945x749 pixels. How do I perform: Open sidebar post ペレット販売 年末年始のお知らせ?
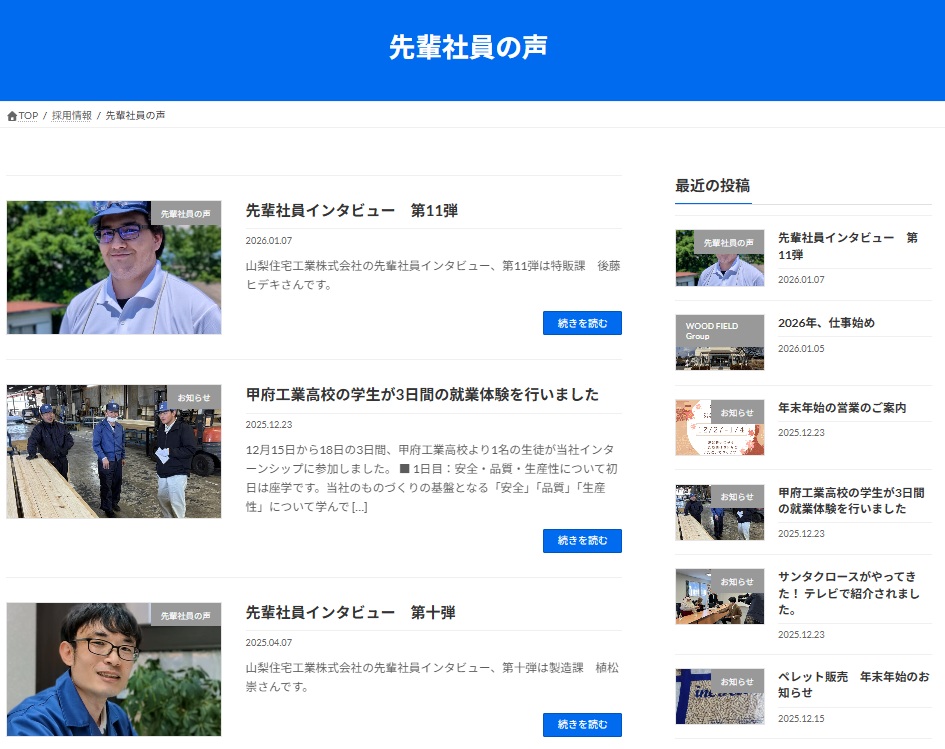click(852, 685)
